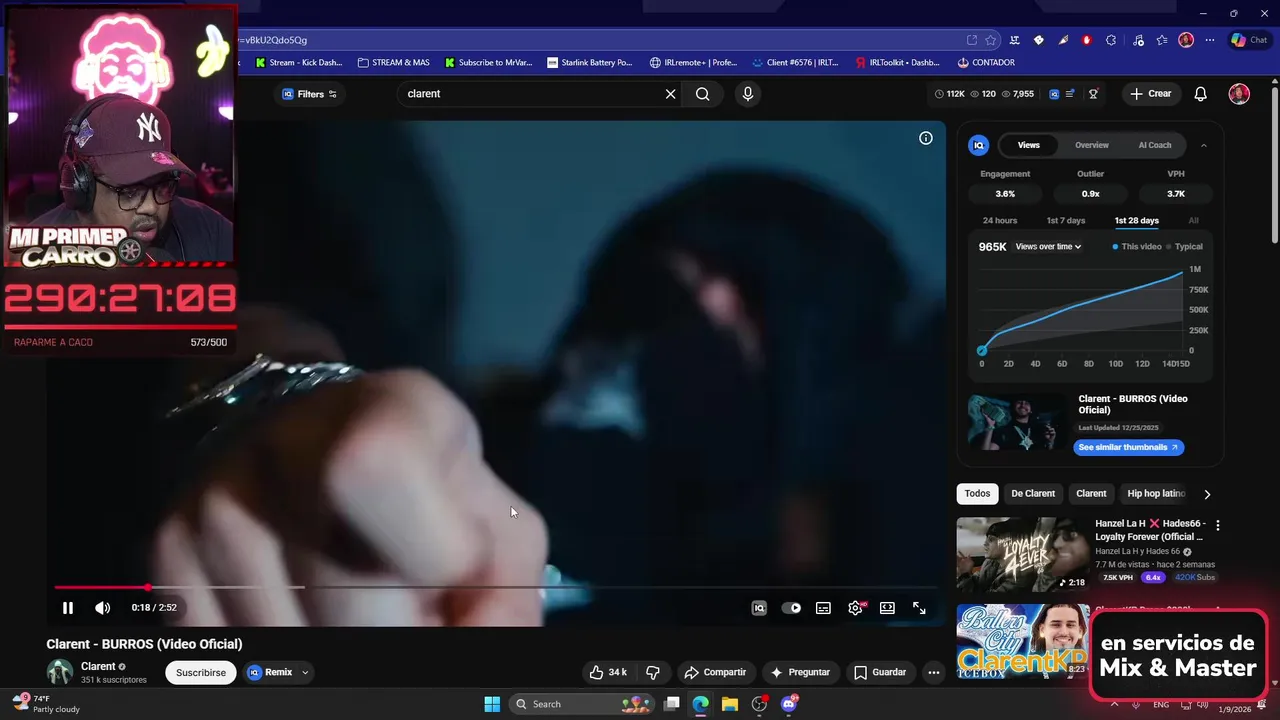Select the 1st 28 days range

point(1137,221)
